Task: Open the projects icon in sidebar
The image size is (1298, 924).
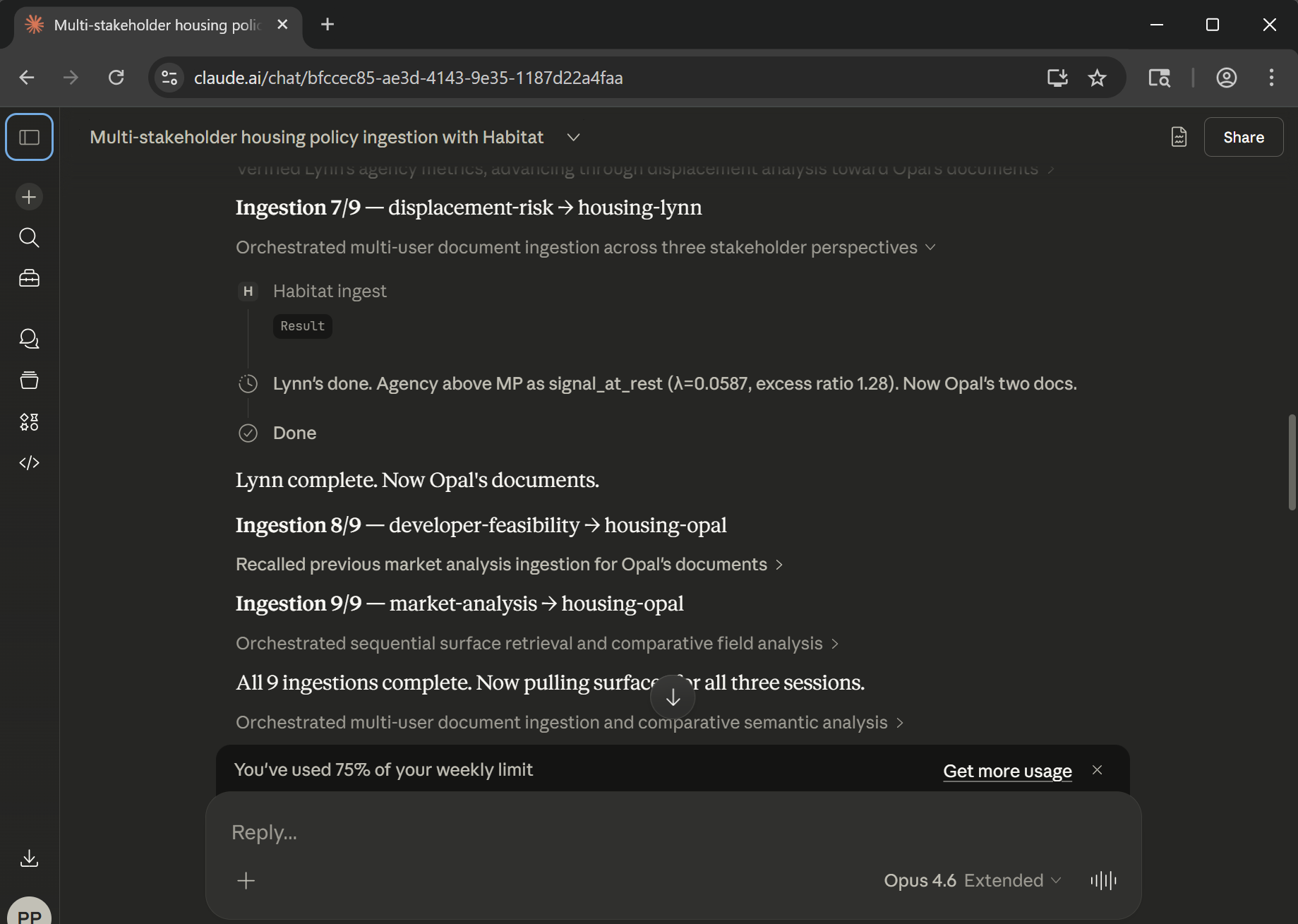Action: coord(29,380)
